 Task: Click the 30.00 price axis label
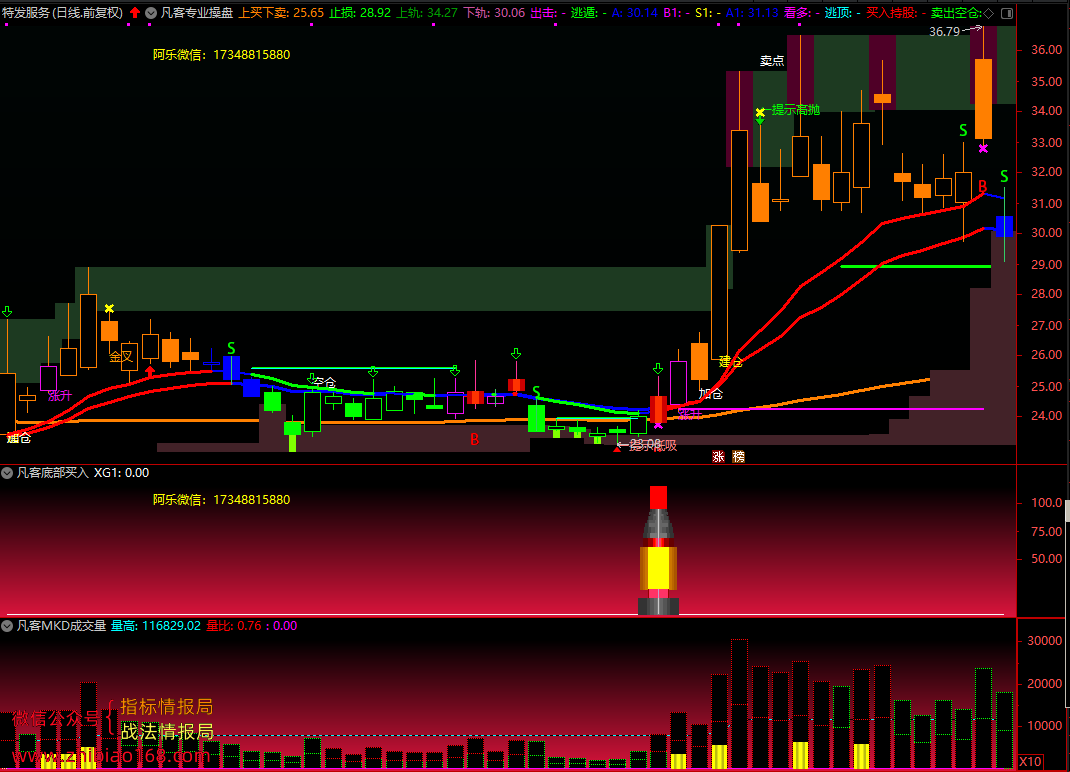(x=1046, y=233)
